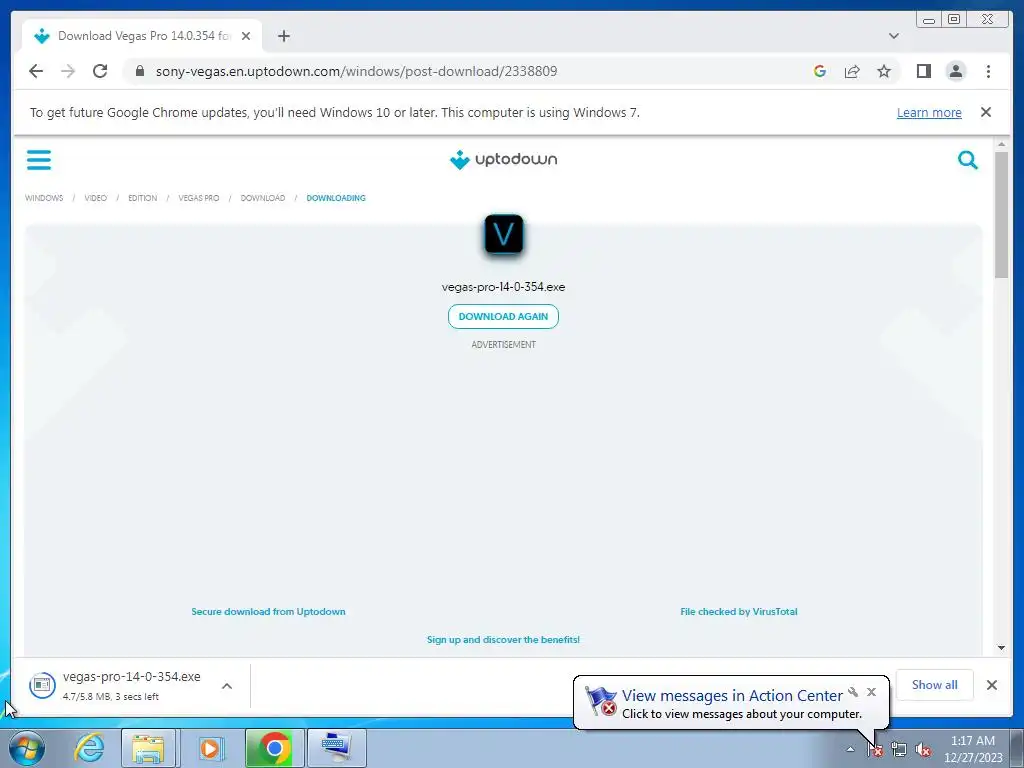Open the on-screen keyboard taskbar app
Screen dimensions: 1024x768
point(337,748)
